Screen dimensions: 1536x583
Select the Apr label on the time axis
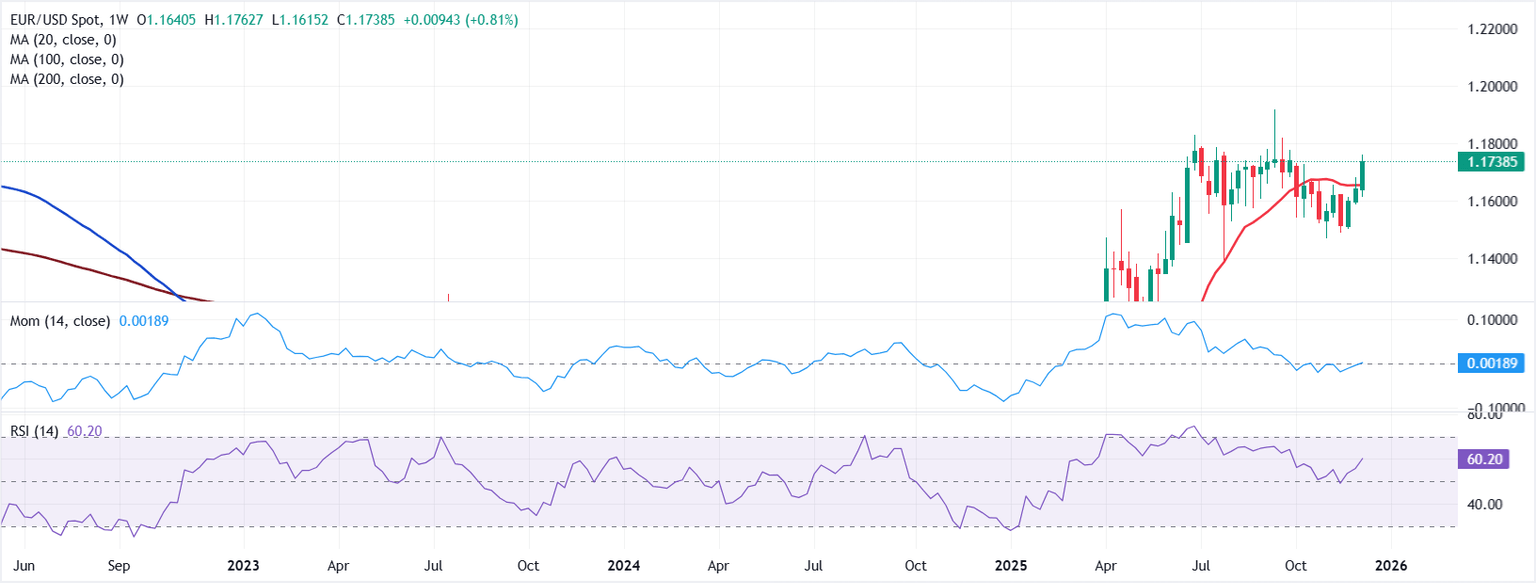tap(338, 565)
